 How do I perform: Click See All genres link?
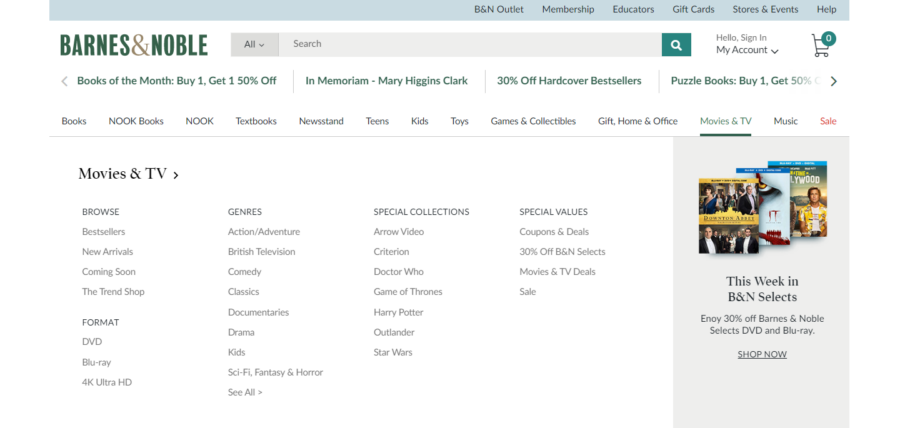coord(245,392)
